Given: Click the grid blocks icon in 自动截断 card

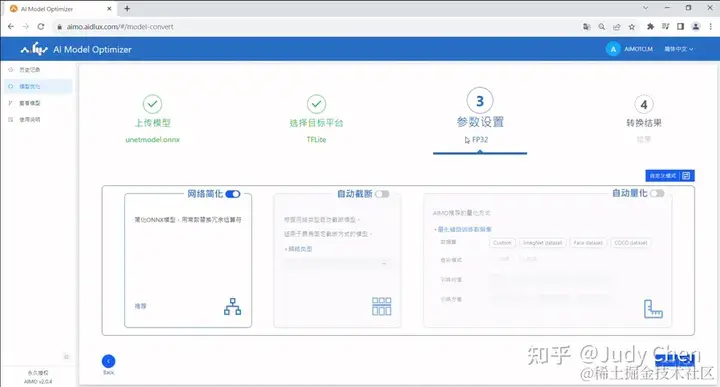Looking at the screenshot, I should [x=382, y=306].
